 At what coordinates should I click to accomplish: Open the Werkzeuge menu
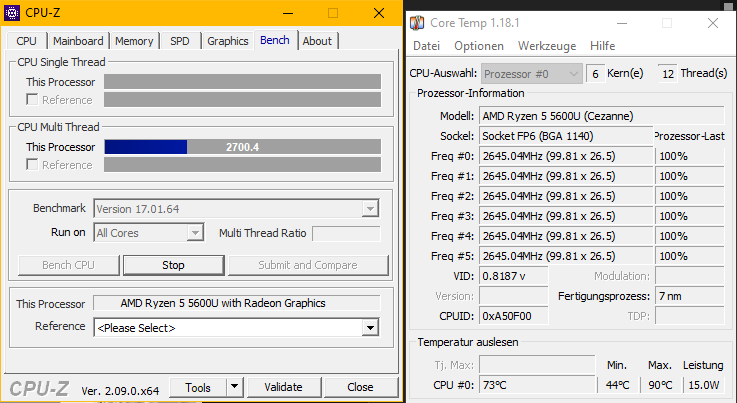[547, 46]
